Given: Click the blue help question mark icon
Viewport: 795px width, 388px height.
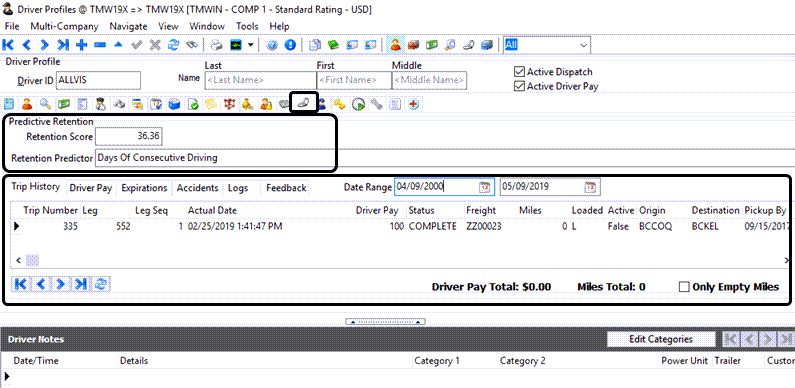Looking at the screenshot, I should click(272, 45).
